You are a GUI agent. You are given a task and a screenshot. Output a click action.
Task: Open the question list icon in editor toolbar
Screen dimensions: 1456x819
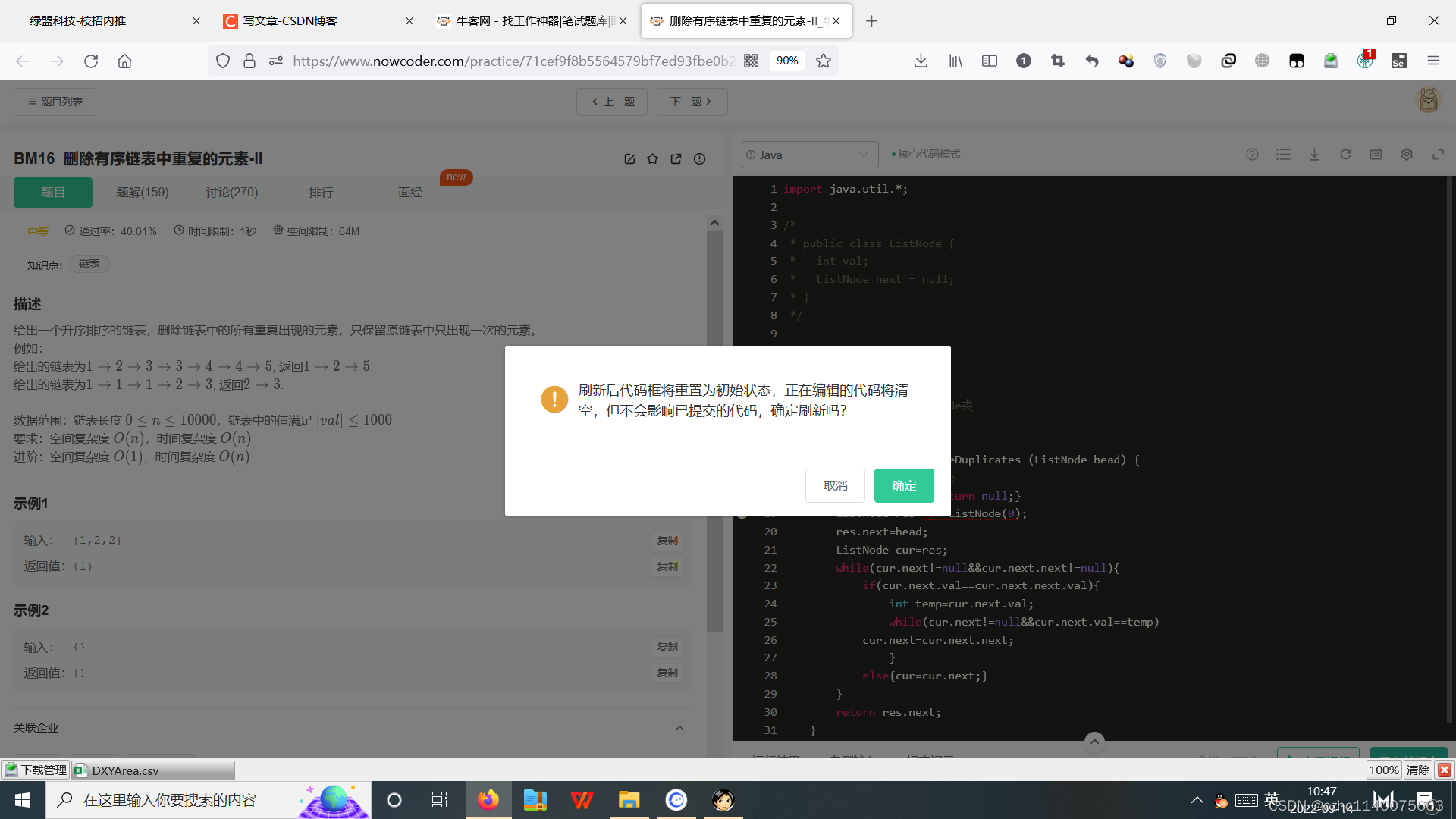[x=1283, y=154]
